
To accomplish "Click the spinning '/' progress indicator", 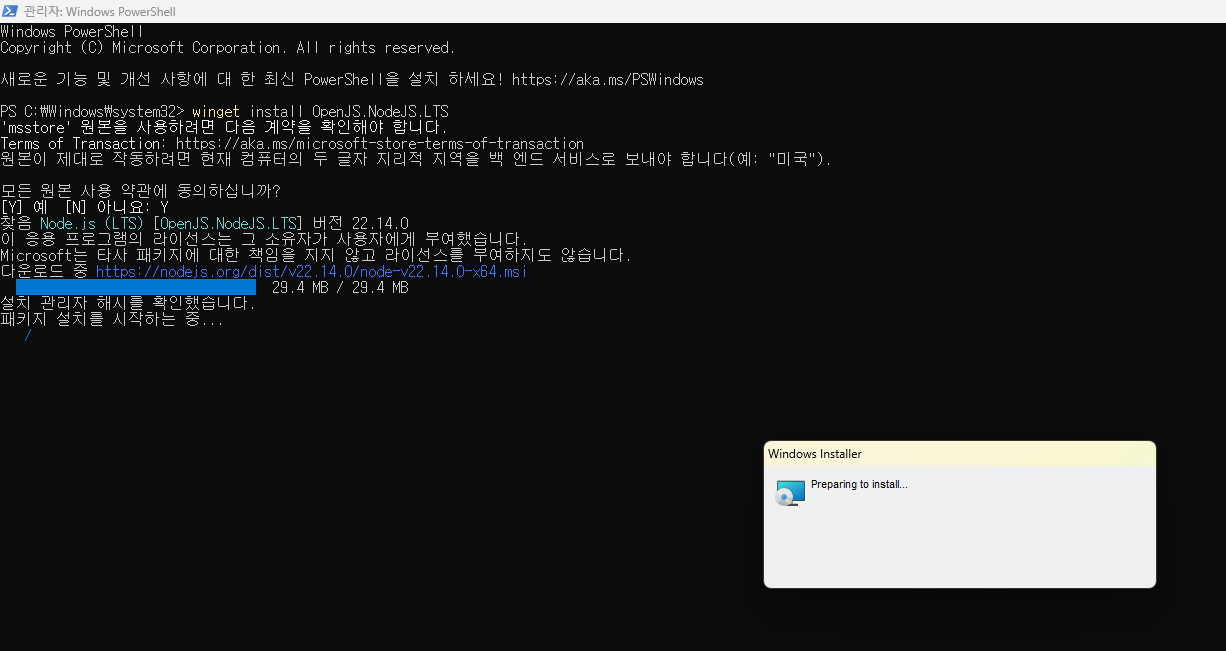I will point(28,335).
